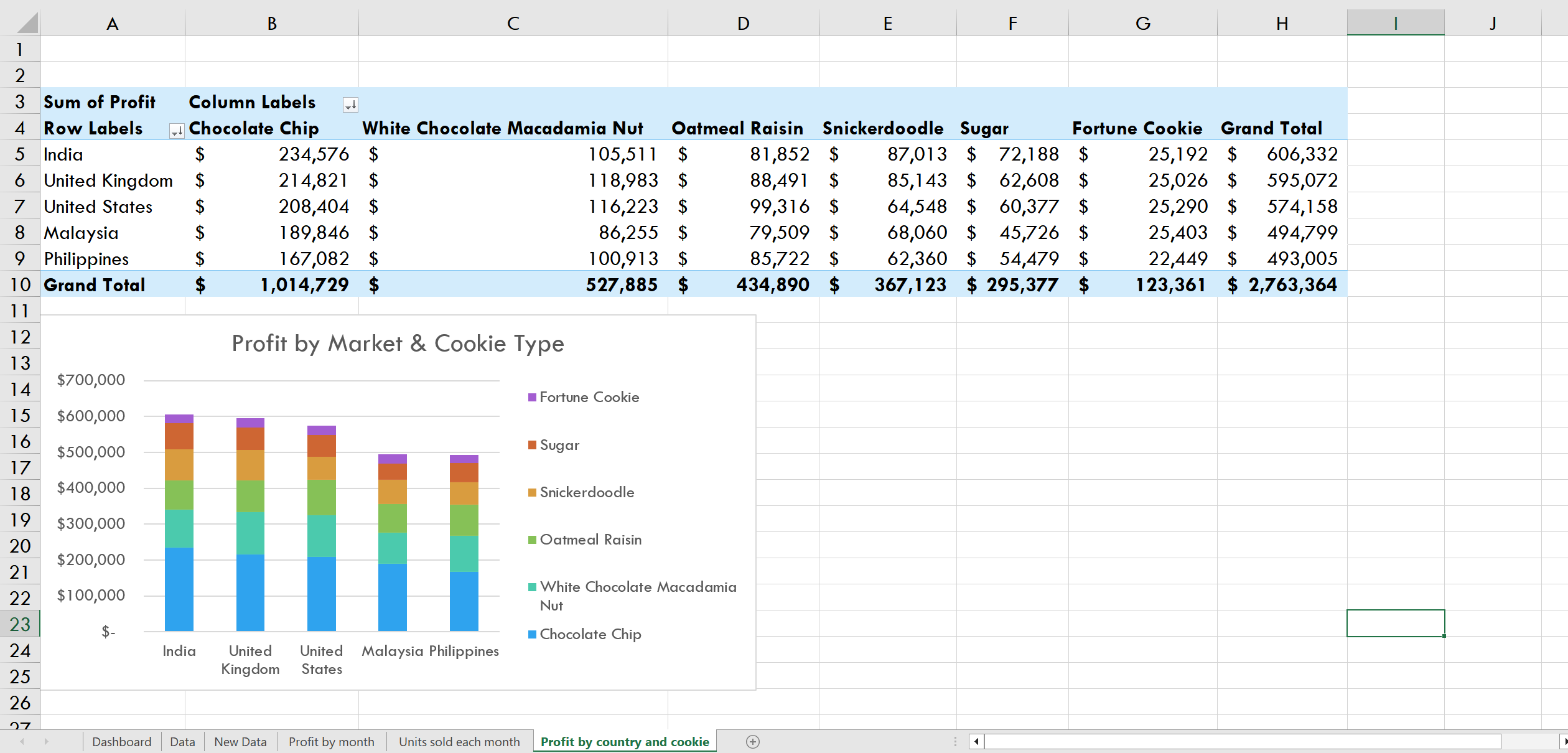Click the value 68,060 cell
This screenshot has width=1568, height=753.
[888, 232]
